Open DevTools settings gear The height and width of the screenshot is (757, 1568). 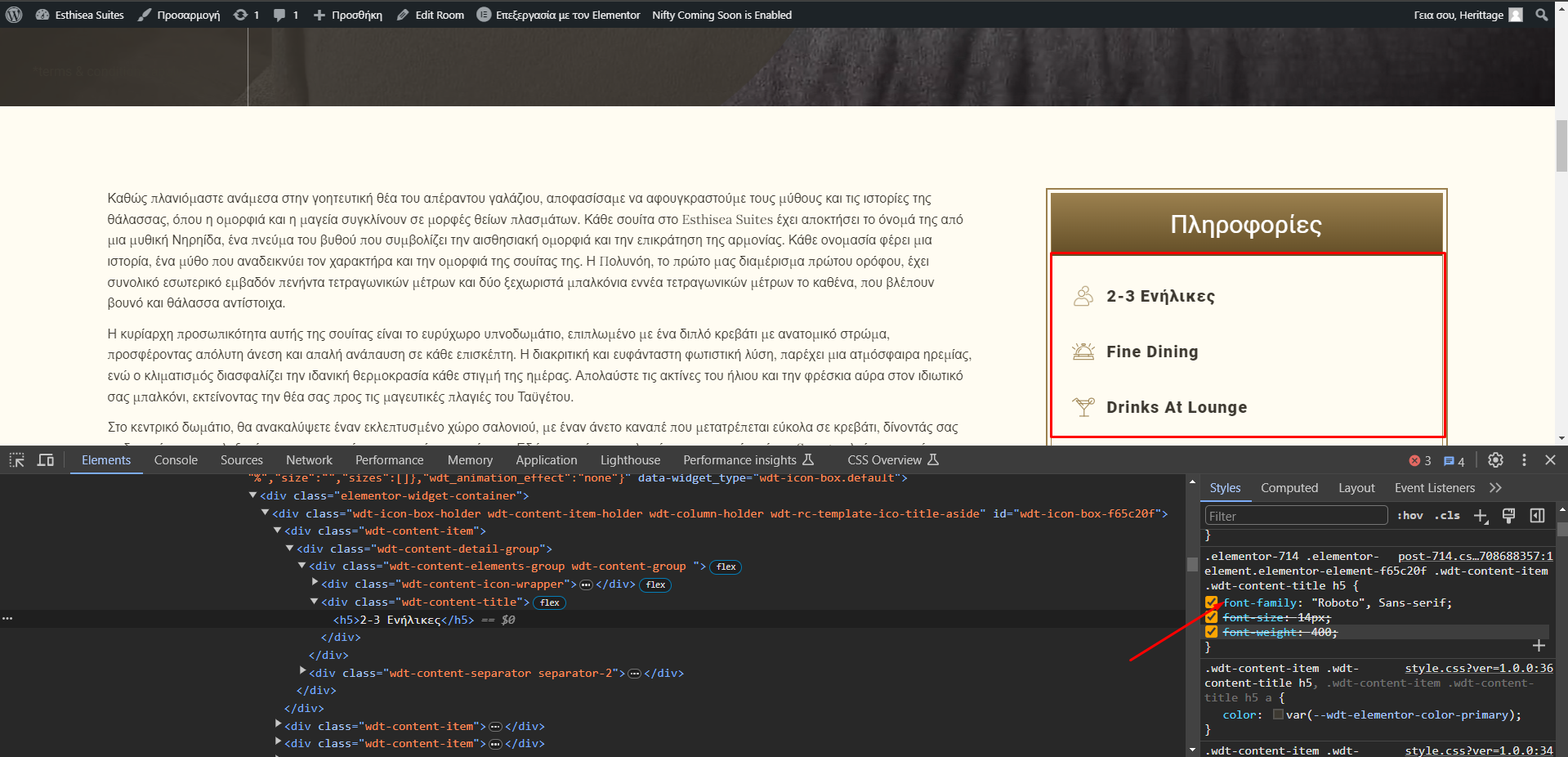pos(1495,460)
